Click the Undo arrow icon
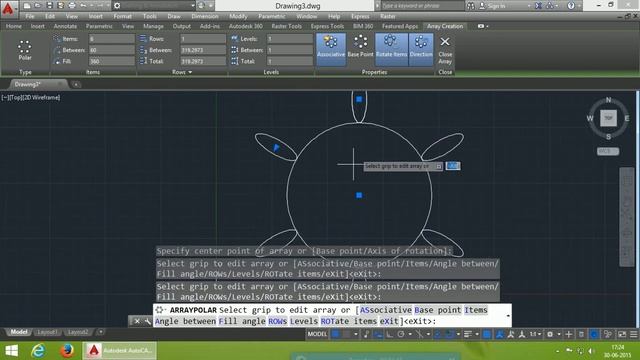This screenshot has width=640, height=360. [x=83, y=6]
